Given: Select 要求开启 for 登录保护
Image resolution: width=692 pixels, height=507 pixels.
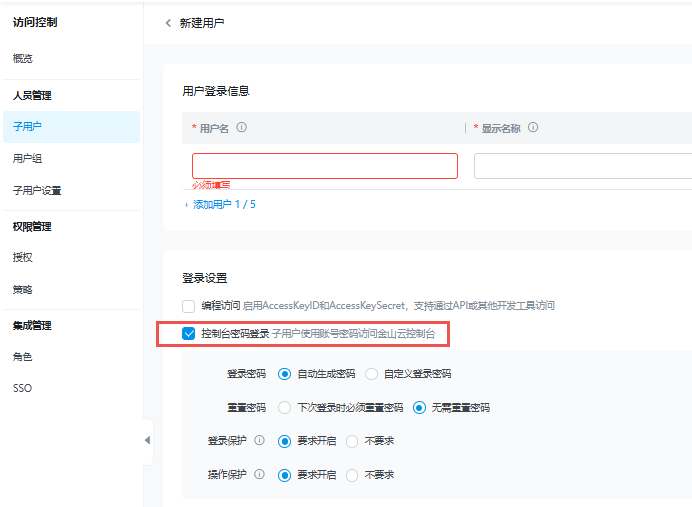Looking at the screenshot, I should [x=284, y=441].
